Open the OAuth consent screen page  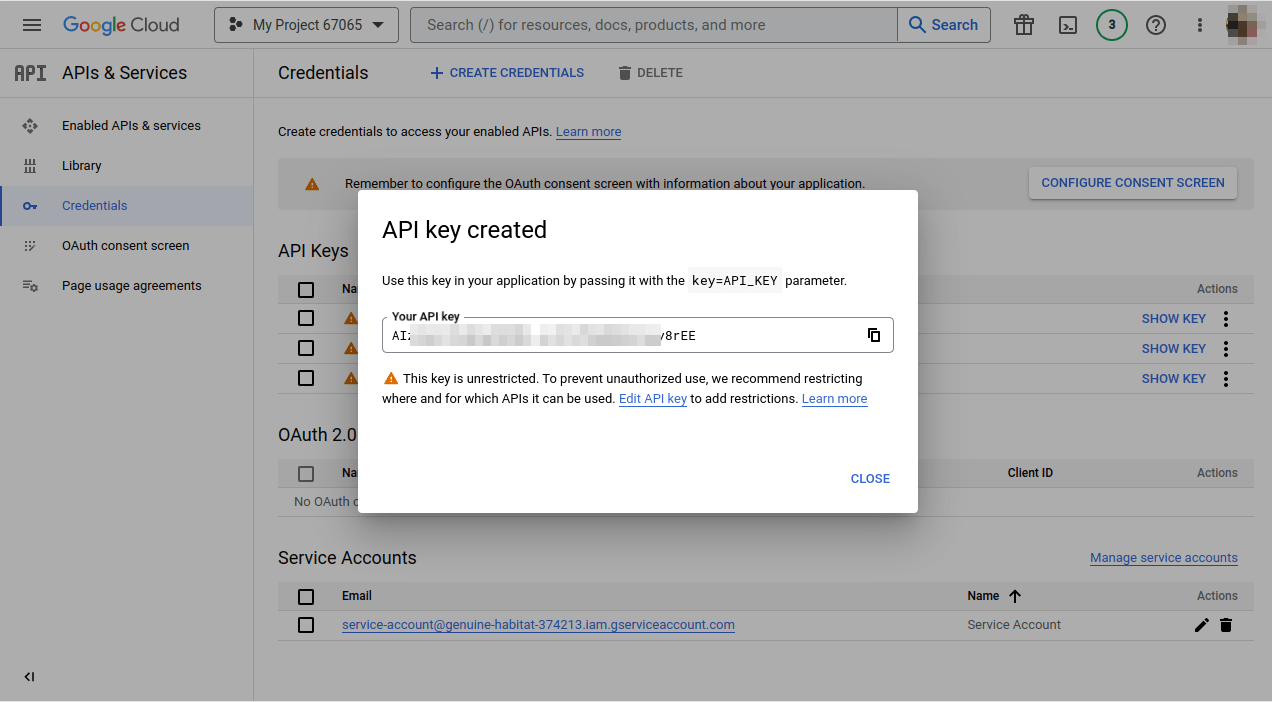point(125,246)
